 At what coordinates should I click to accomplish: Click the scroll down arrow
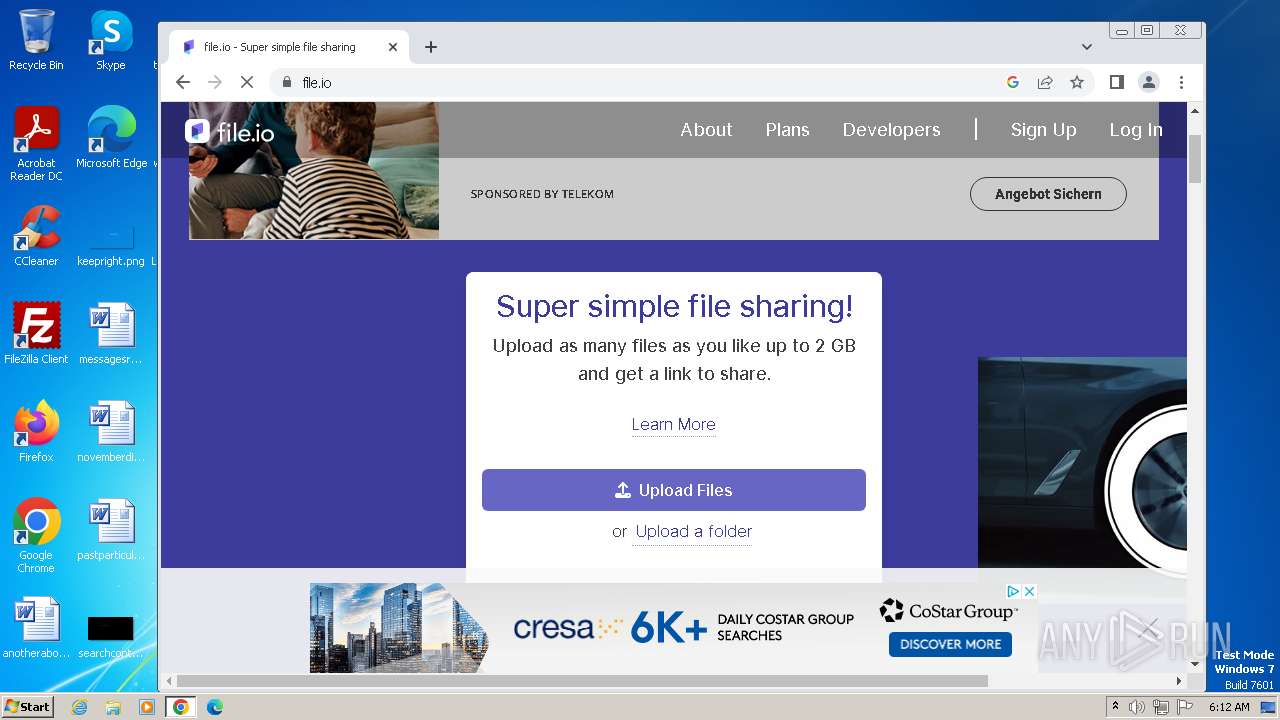pyautogui.click(x=1195, y=664)
